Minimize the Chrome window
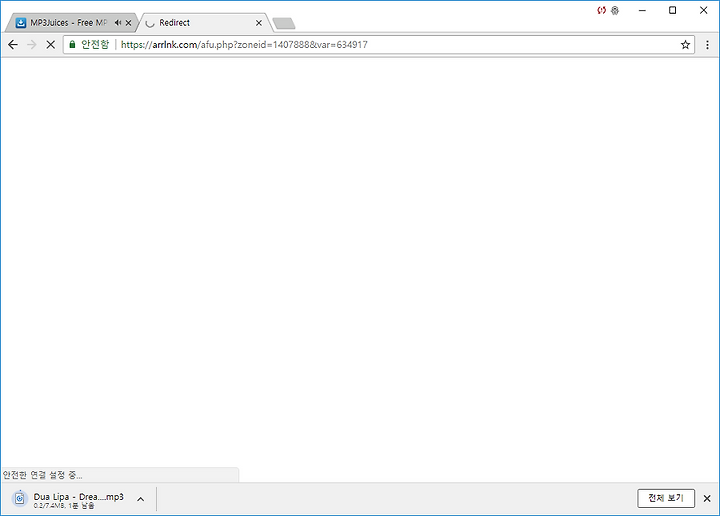 [642, 10]
